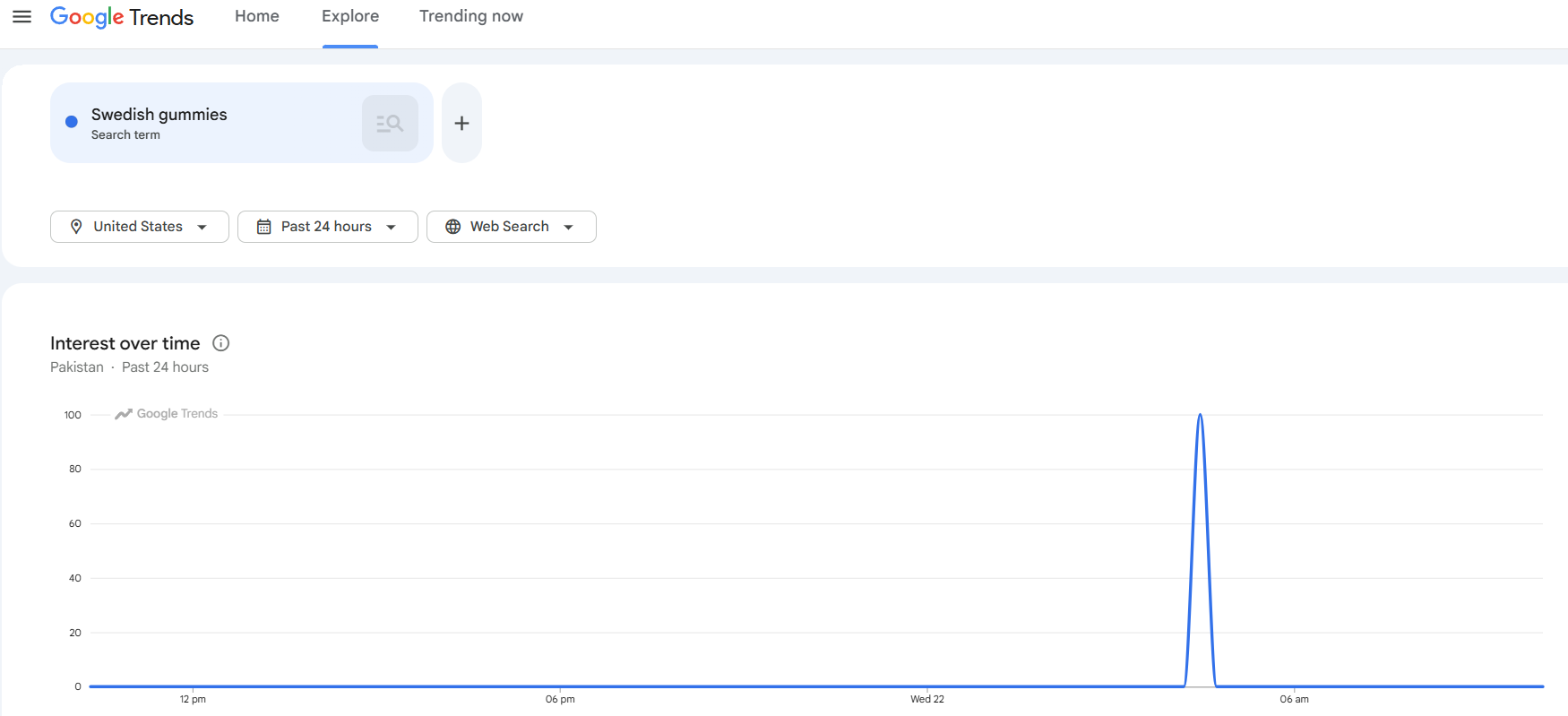Go to the Home tab
The width and height of the screenshot is (1568, 716).
point(257,16)
